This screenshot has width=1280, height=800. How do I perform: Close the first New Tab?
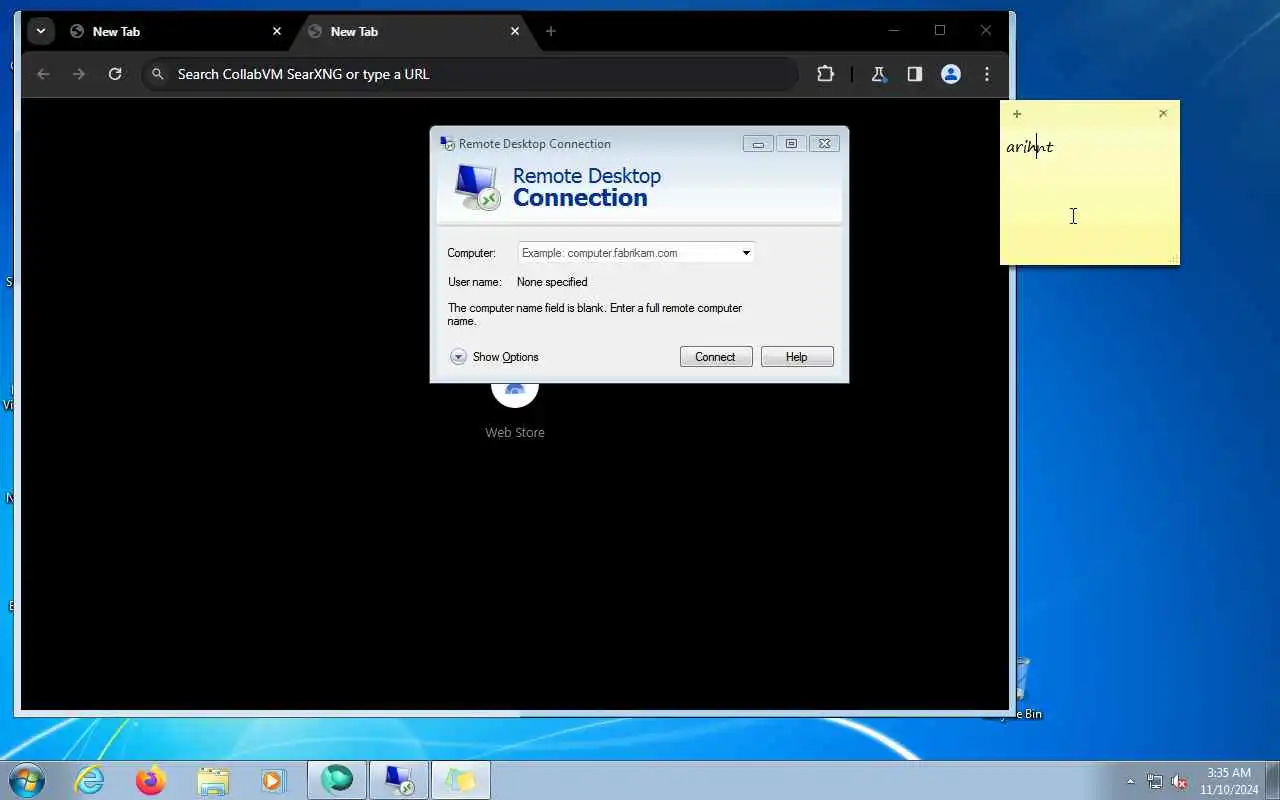tap(277, 31)
